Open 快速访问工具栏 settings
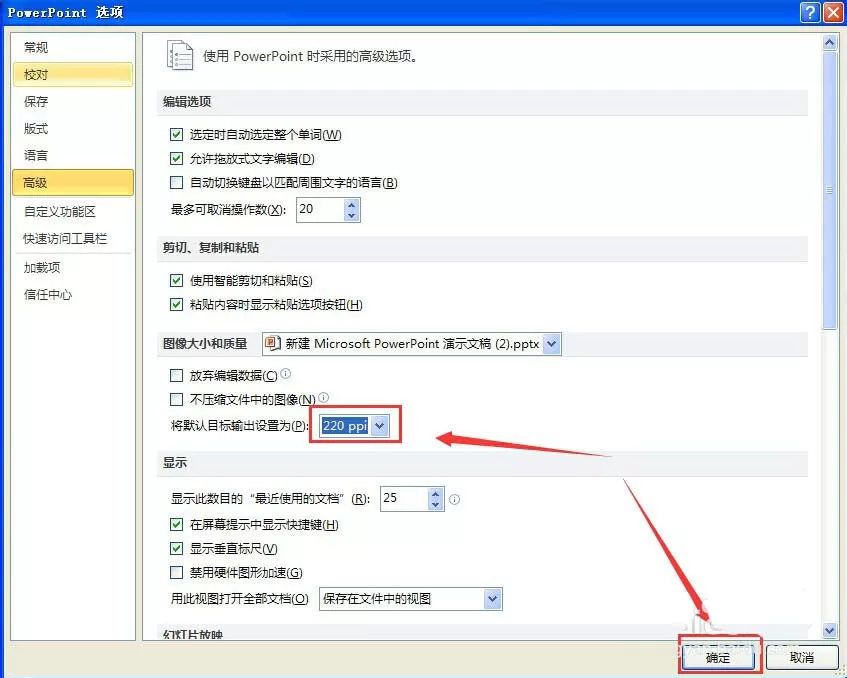The width and height of the screenshot is (847, 678). (x=72, y=238)
